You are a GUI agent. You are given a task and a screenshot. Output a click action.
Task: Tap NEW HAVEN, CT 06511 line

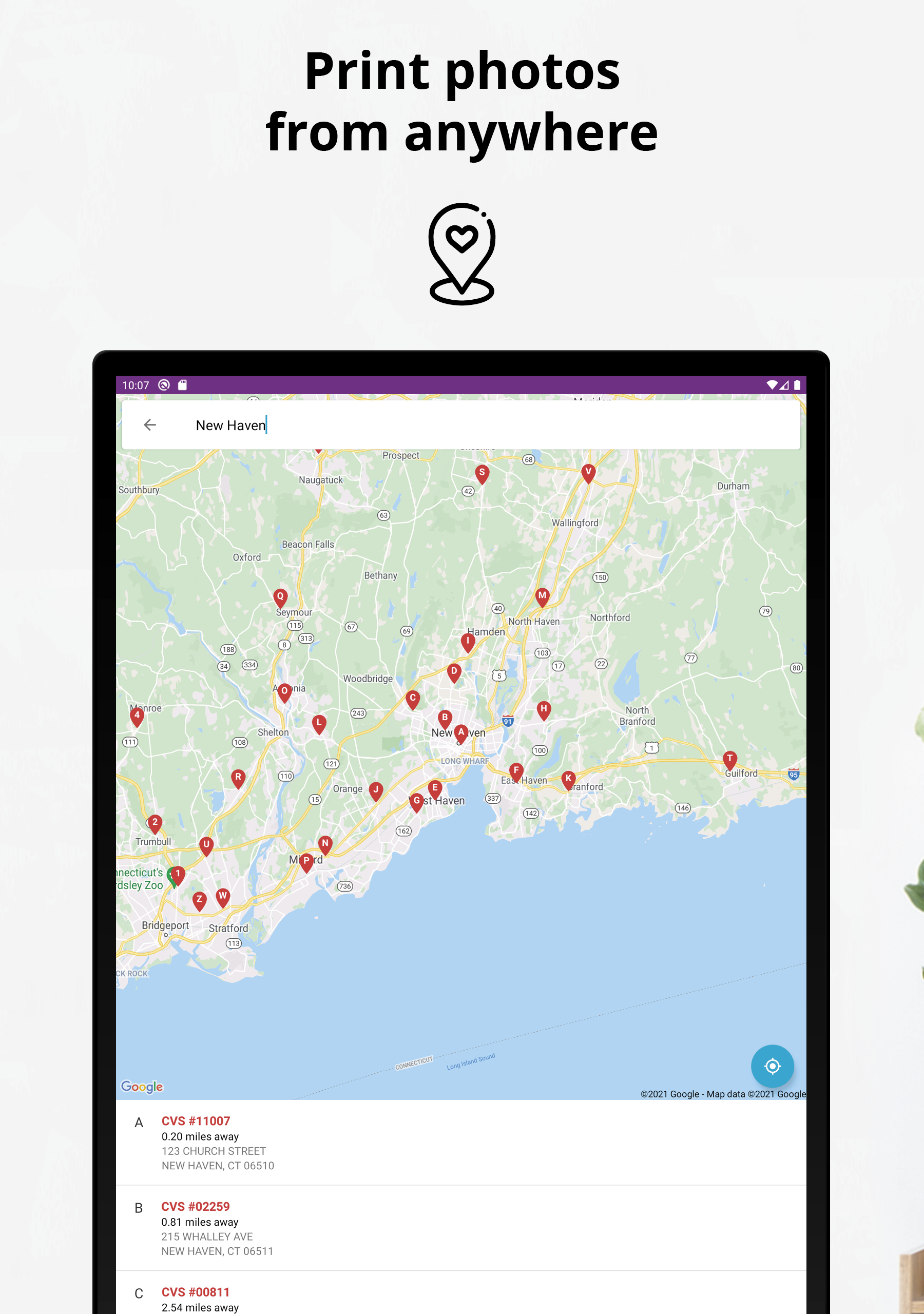click(x=218, y=1251)
